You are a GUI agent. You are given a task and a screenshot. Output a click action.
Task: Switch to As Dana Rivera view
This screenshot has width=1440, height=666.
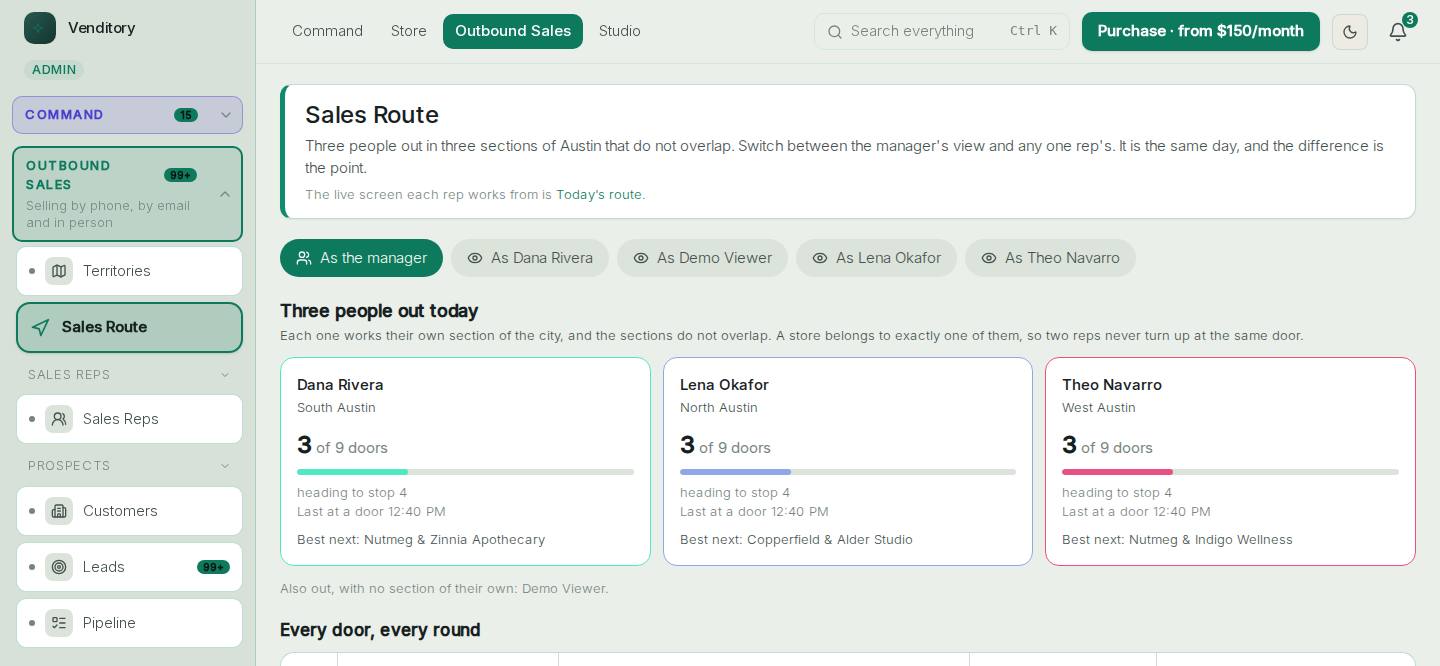click(x=530, y=258)
